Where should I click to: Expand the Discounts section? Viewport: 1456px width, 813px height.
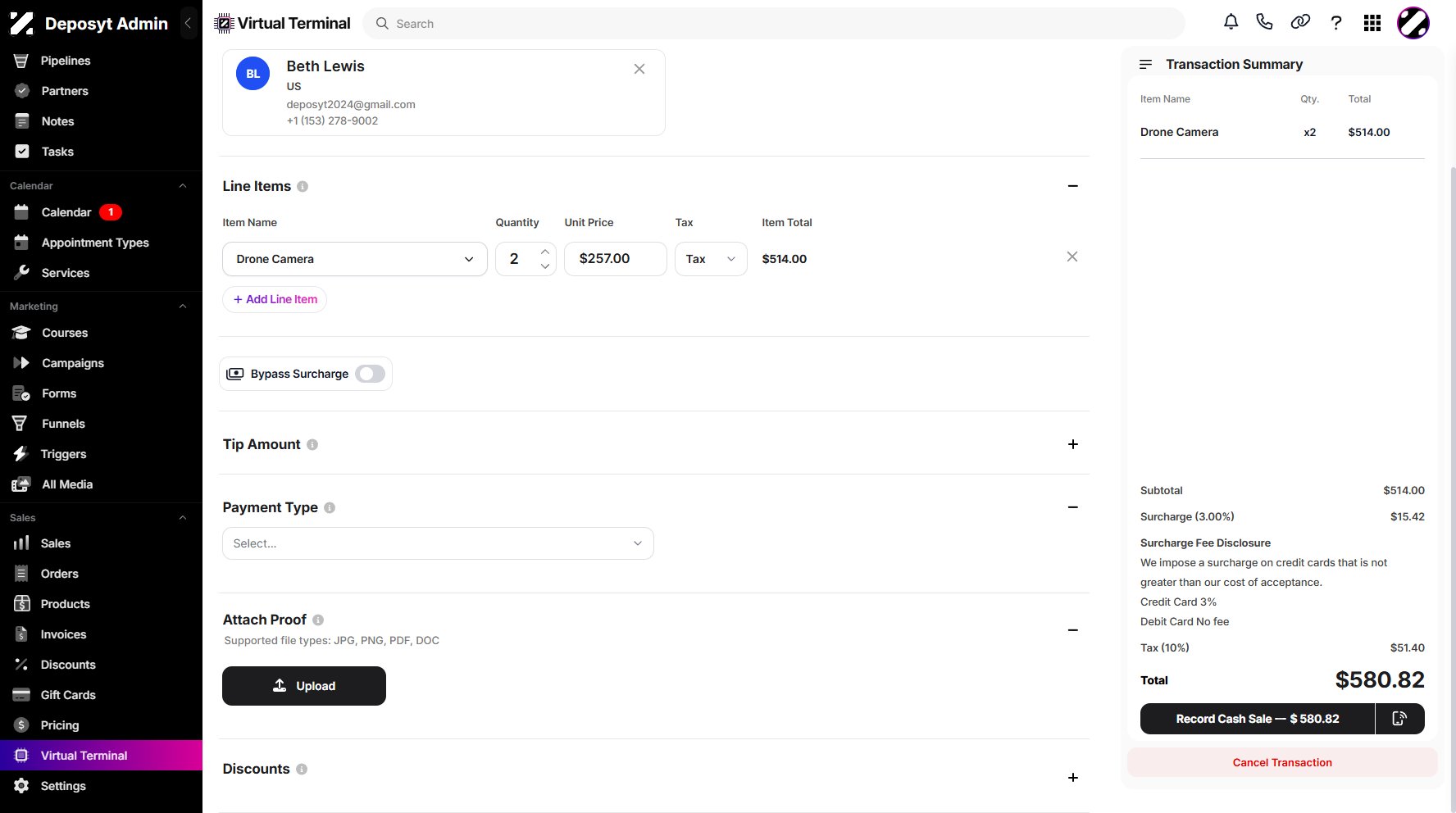1073,778
